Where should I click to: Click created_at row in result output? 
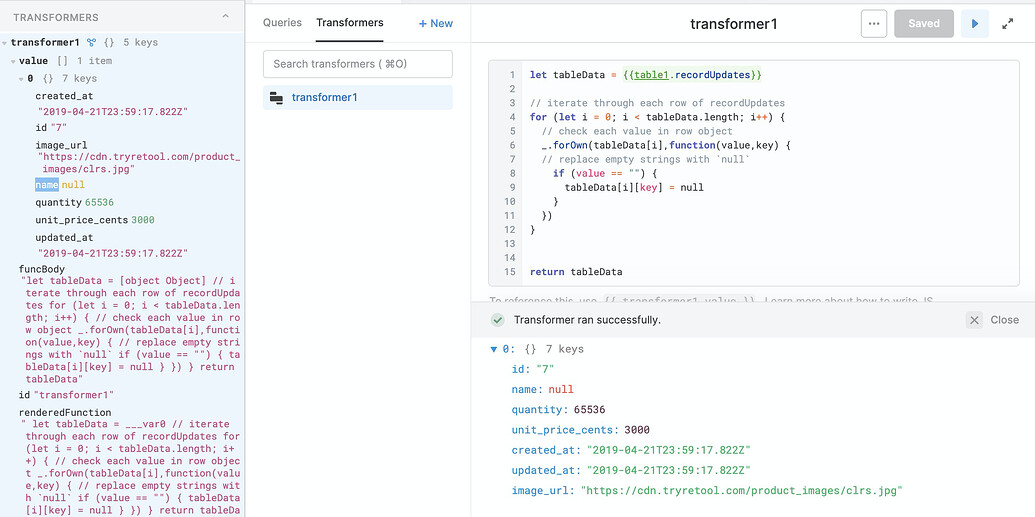click(631, 450)
